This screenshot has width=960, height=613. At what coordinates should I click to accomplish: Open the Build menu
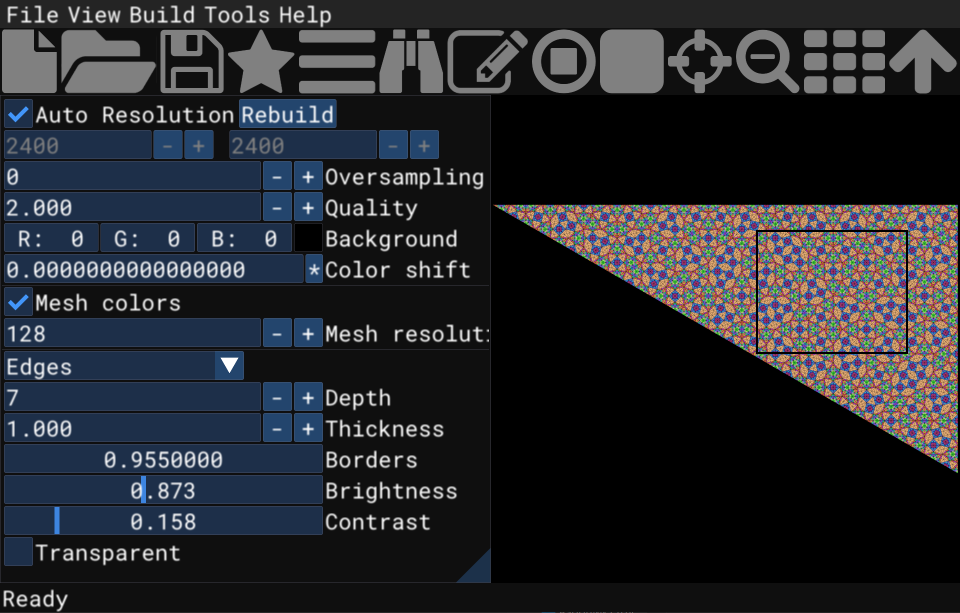pos(162,15)
